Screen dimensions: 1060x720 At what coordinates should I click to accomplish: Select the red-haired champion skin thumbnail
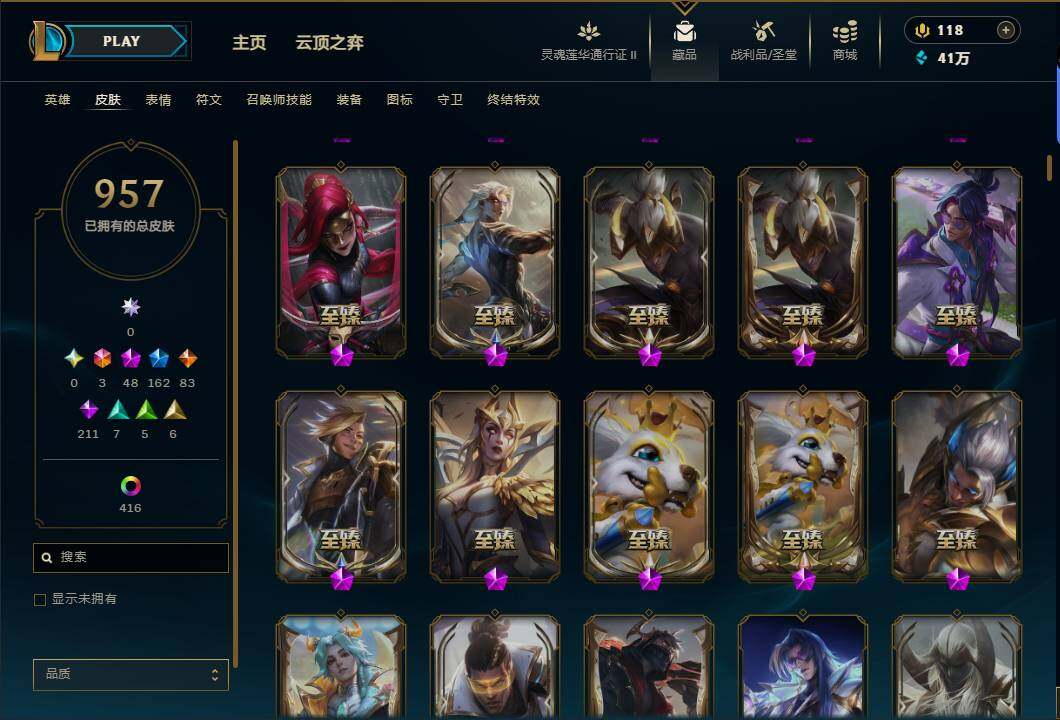tap(341, 262)
